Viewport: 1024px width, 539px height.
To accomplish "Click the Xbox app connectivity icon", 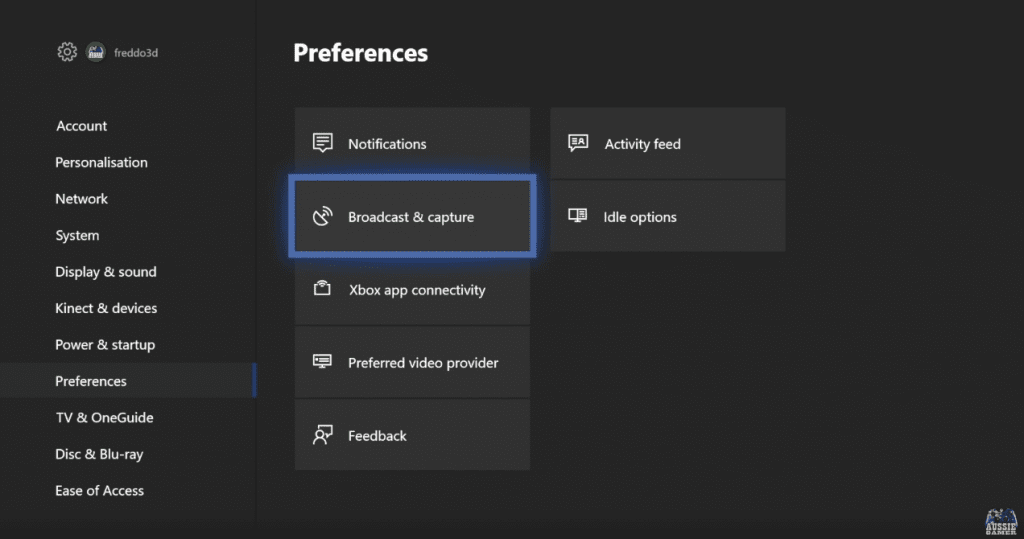I will [x=322, y=288].
